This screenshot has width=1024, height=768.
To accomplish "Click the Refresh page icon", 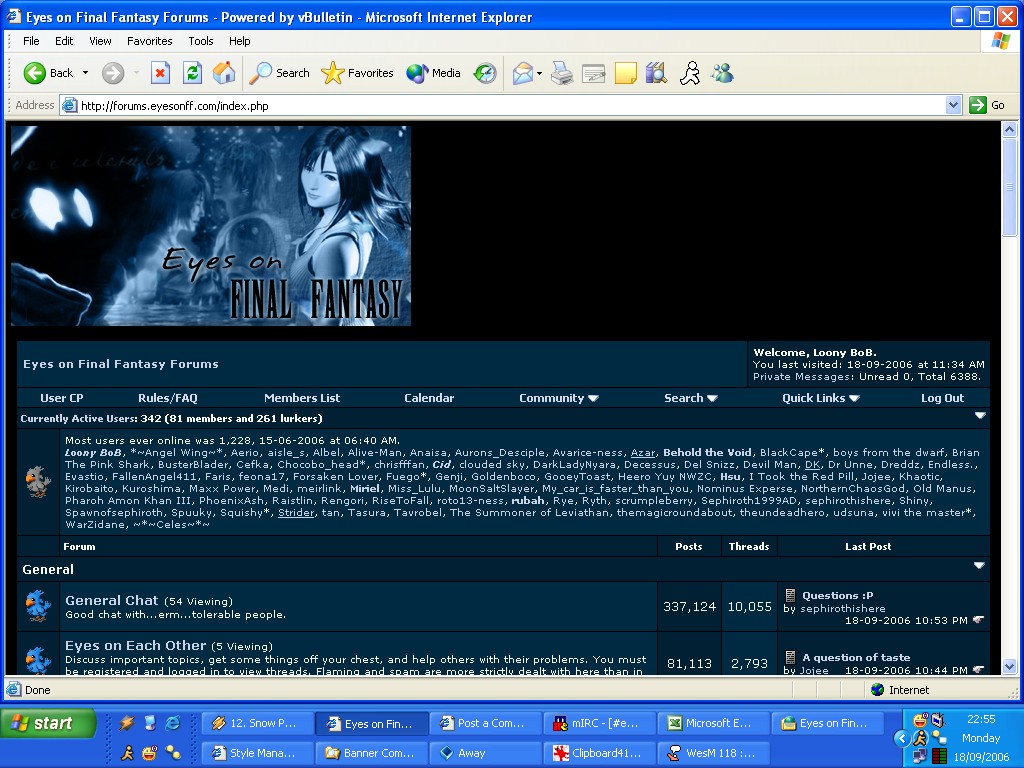I will pyautogui.click(x=192, y=72).
